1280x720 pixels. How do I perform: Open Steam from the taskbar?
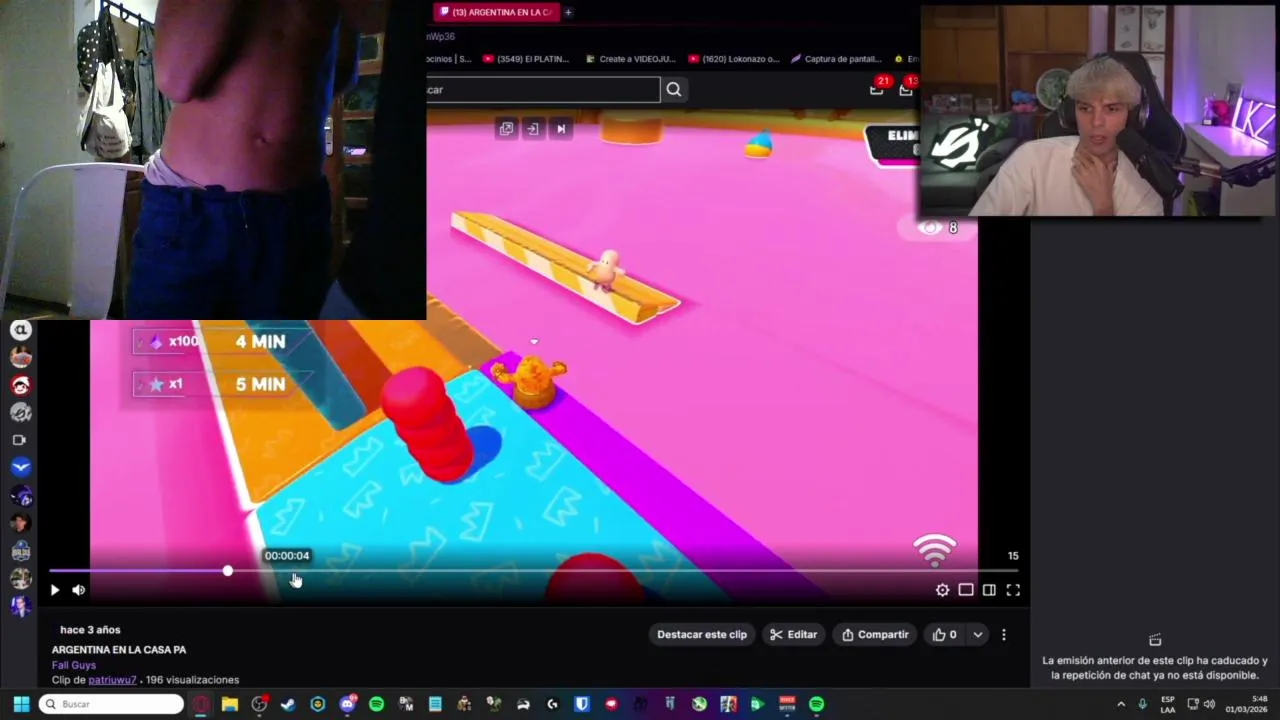point(288,704)
